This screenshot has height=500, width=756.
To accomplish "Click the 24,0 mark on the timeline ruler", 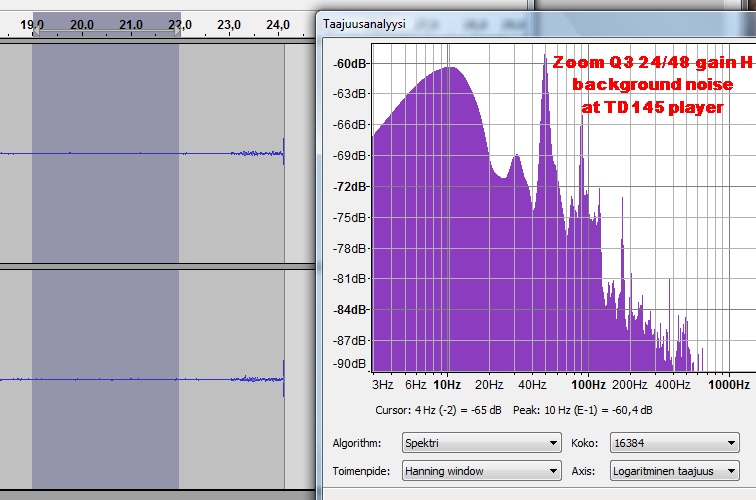I will coord(278,25).
